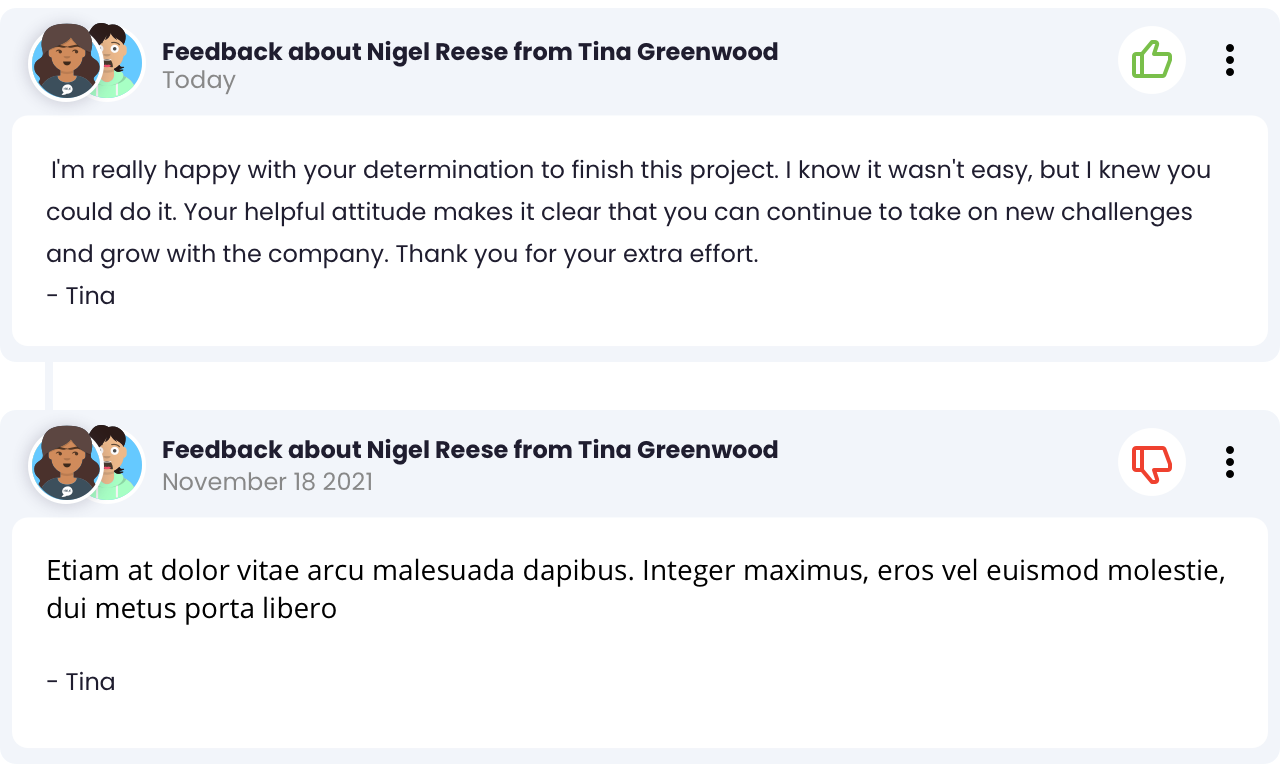Open the three-dot menu on today's feedback
The image size is (1280, 764).
(1230, 60)
